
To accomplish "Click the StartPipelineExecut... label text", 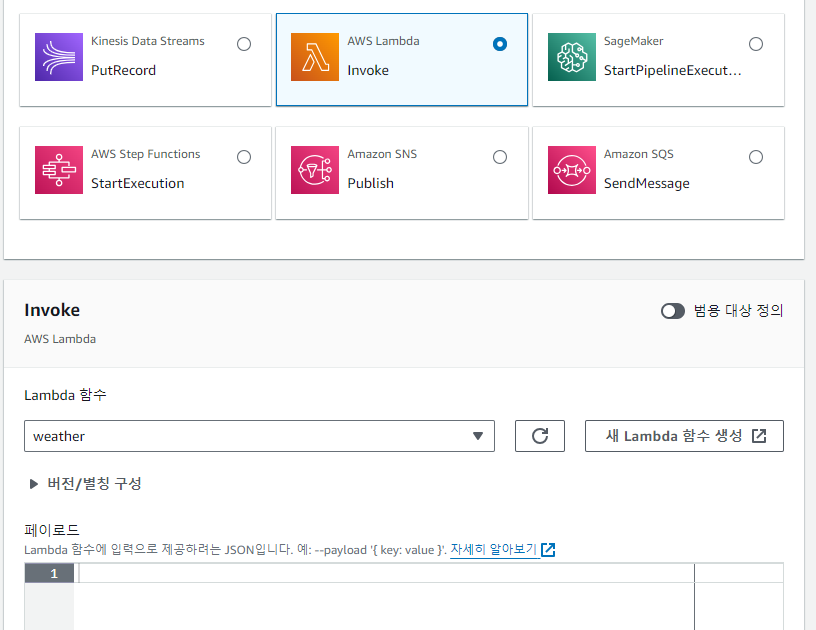I will tap(672, 70).
